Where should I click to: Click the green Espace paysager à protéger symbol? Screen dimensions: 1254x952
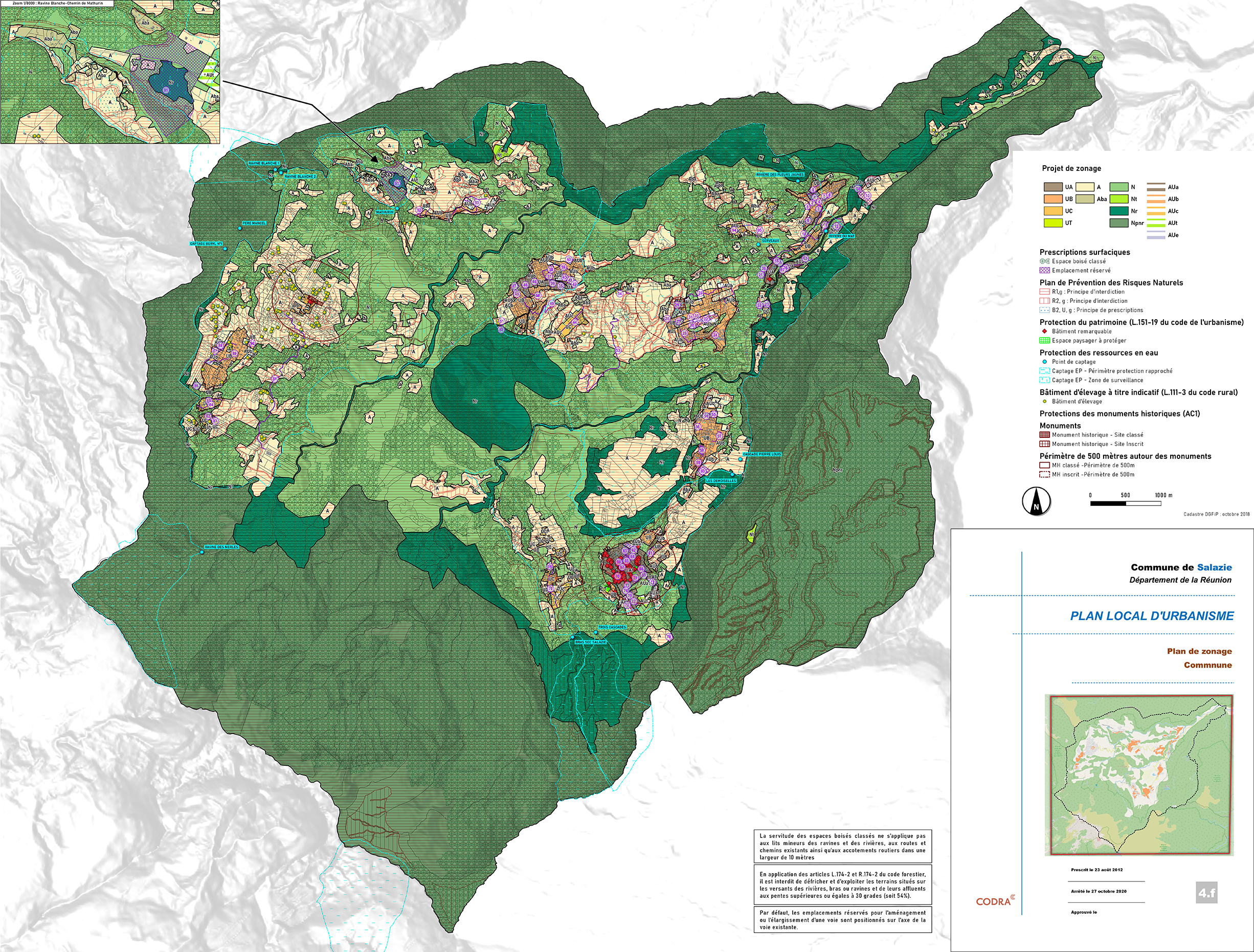coord(1045,341)
